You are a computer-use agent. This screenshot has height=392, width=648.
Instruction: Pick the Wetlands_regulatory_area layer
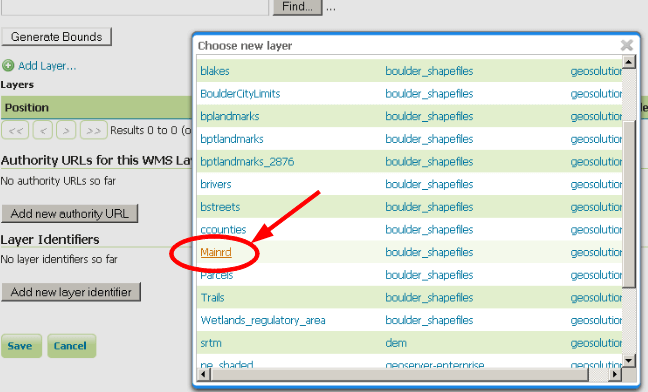pyautogui.click(x=263, y=321)
